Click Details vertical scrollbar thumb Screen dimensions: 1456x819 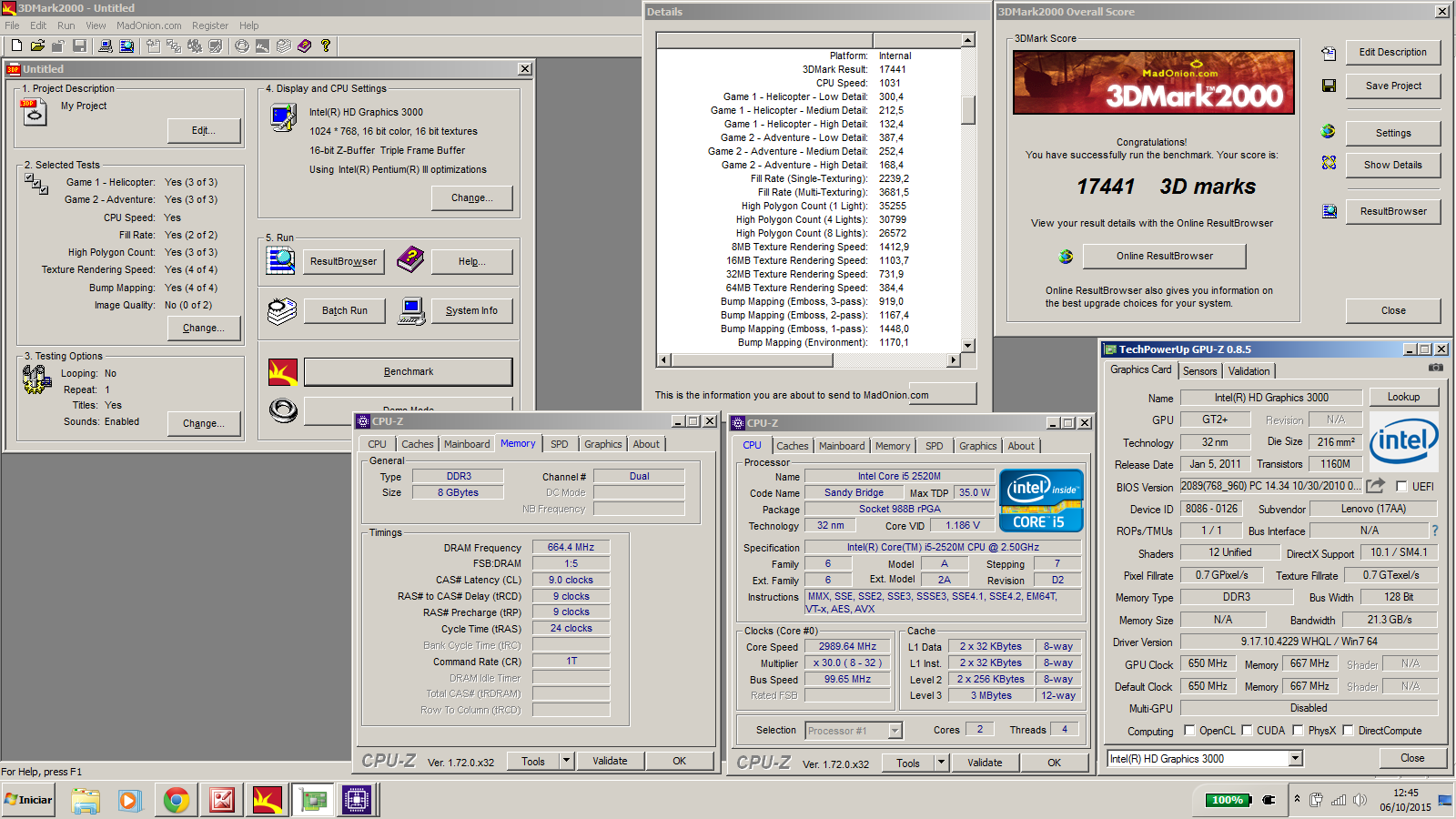pos(968,109)
